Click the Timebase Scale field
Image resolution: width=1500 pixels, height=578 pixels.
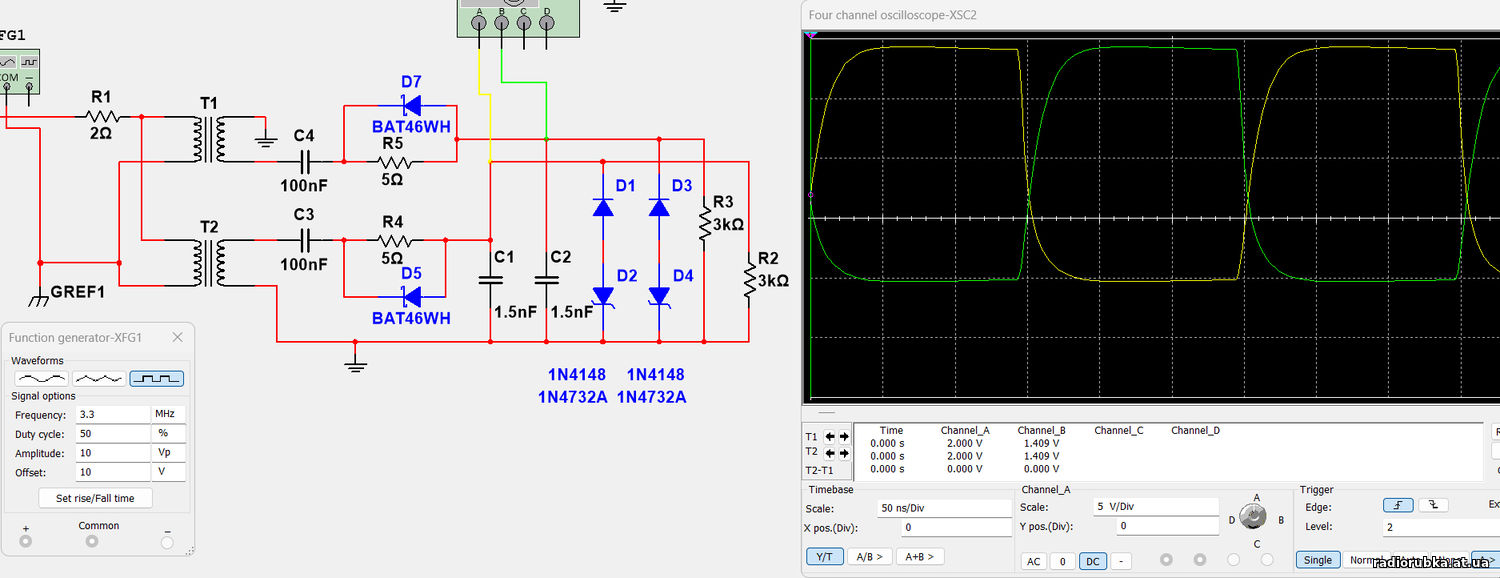[943, 508]
